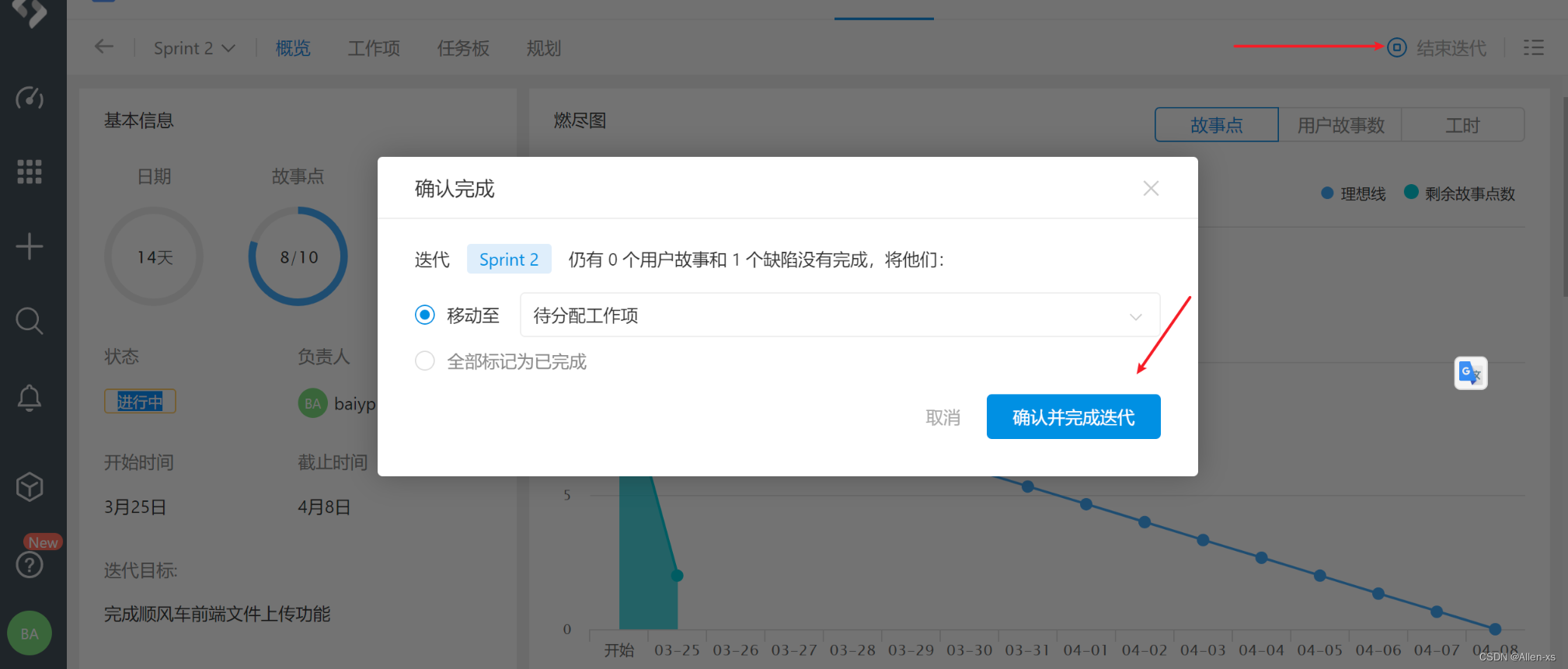Close the 确认完成 dialog with X
This screenshot has height=669, width=1568.
coord(1151,188)
